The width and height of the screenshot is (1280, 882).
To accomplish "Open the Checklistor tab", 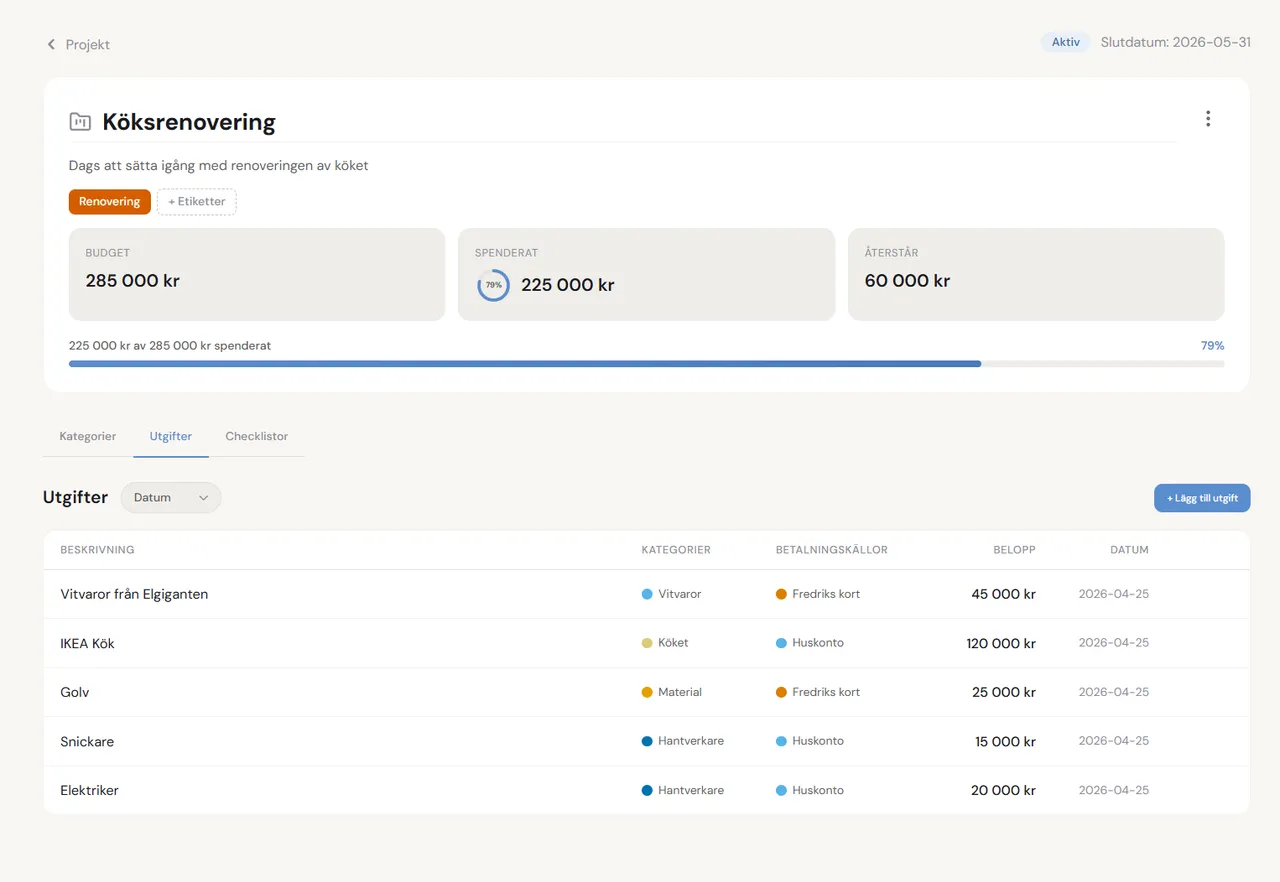I will pos(257,437).
